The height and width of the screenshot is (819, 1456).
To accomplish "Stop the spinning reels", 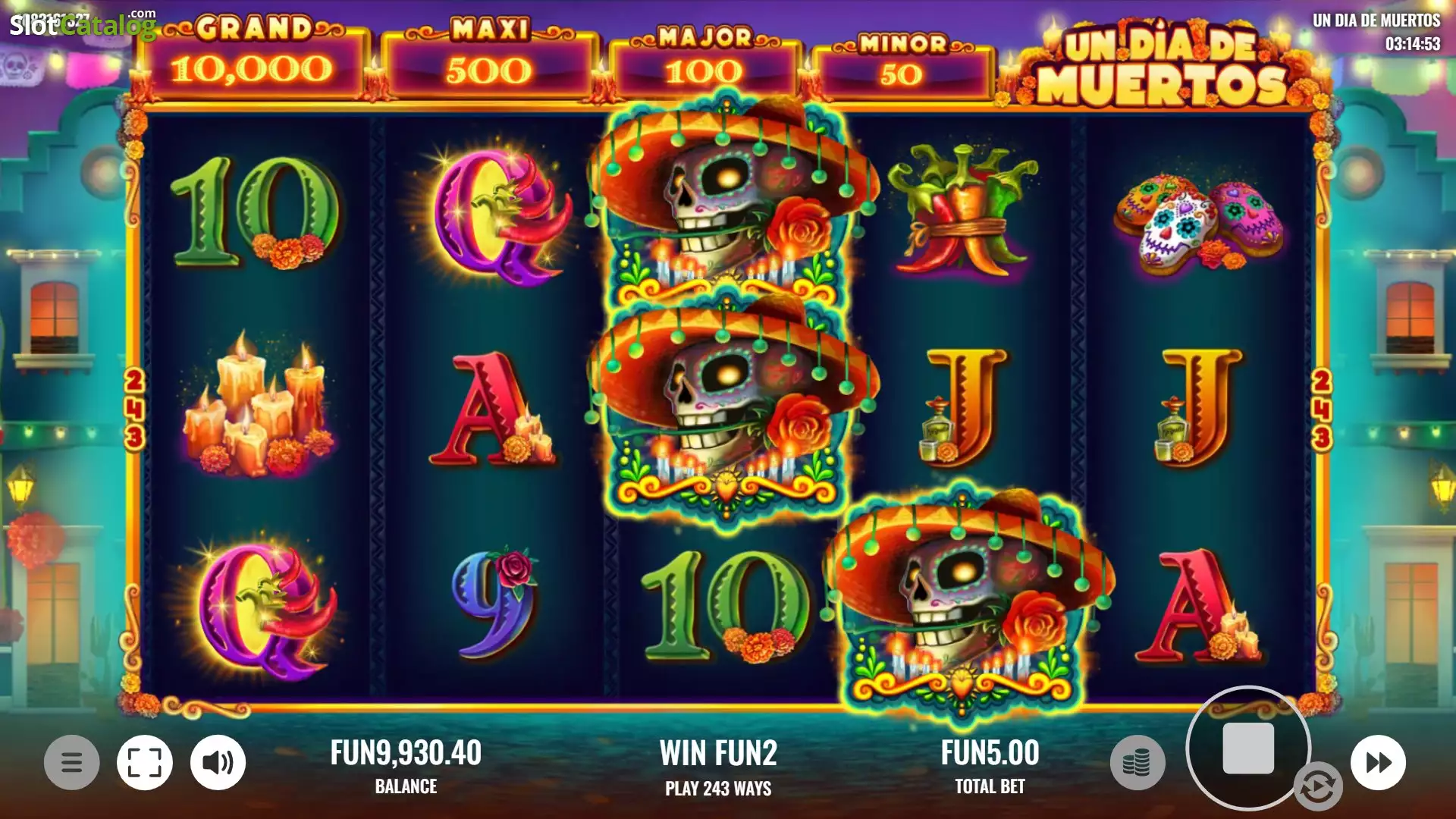I will (x=1248, y=748).
